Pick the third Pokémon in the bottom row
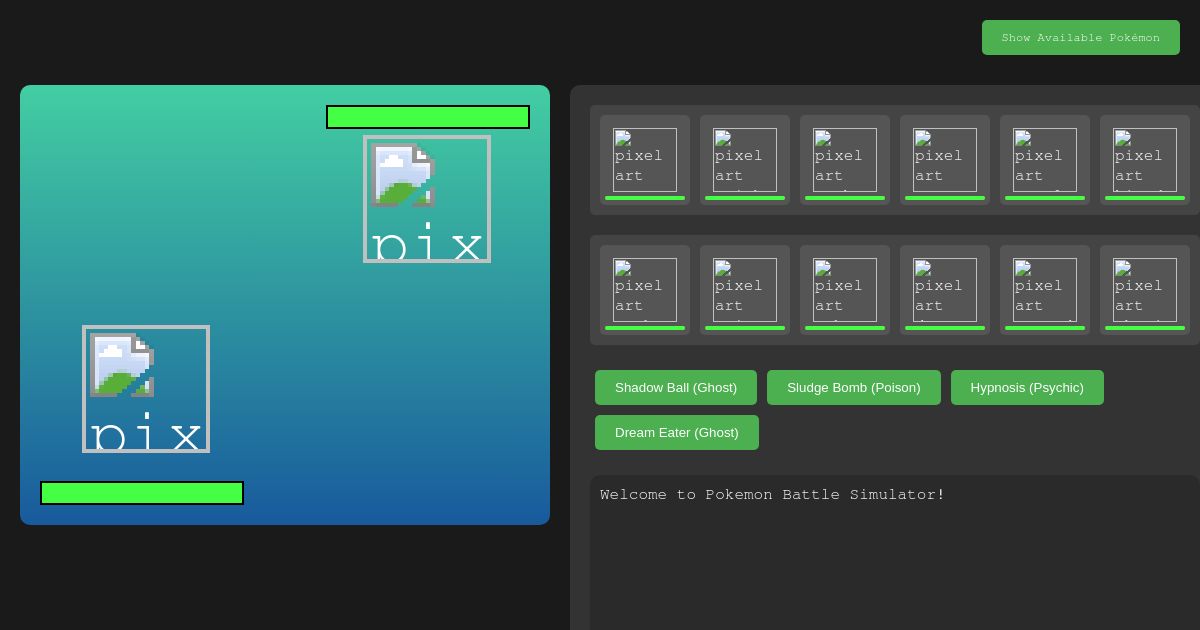1200x630 pixels. pos(845,290)
